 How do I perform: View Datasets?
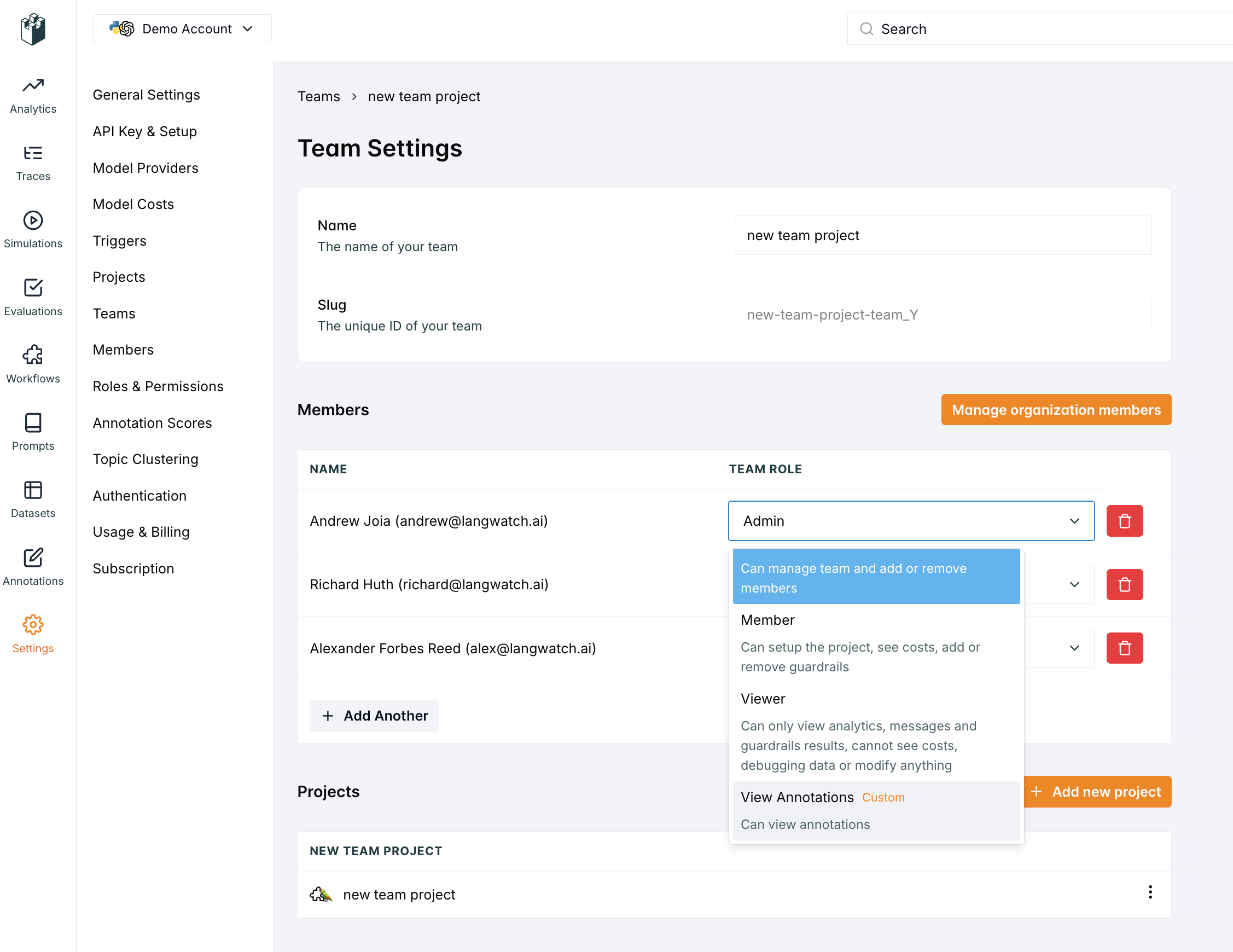pos(32,499)
